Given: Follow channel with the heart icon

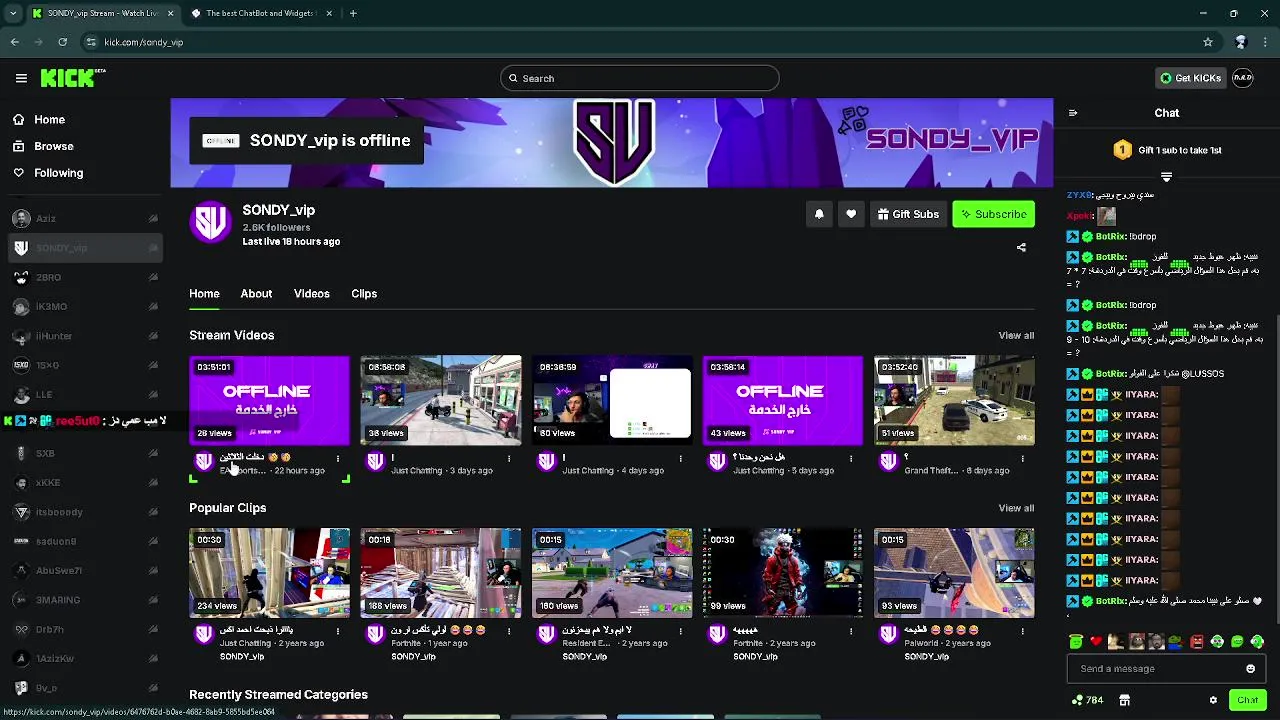Looking at the screenshot, I should (851, 214).
